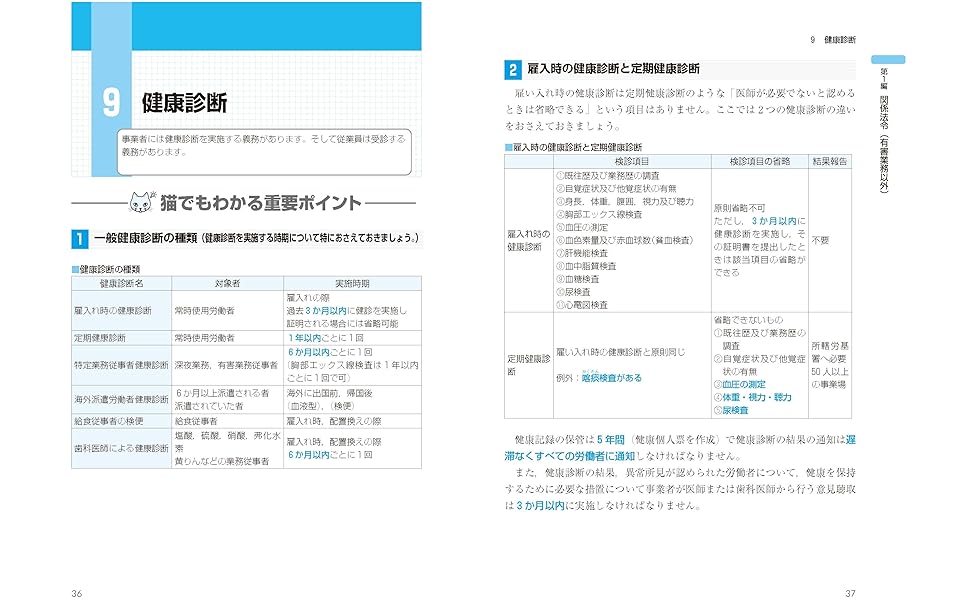Click the blue item ③血圧の測定
Viewport: 970px width, 600px height.
pos(739,384)
